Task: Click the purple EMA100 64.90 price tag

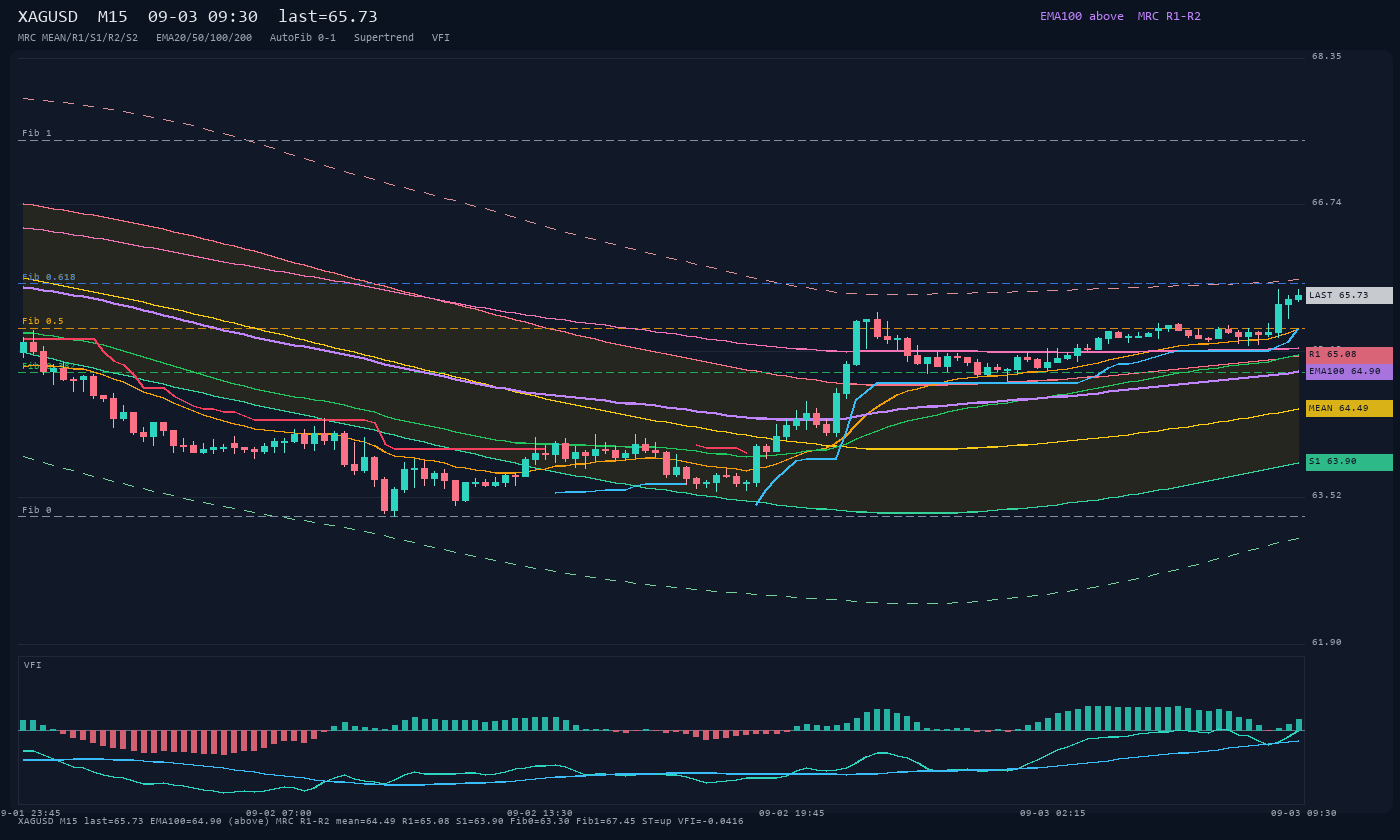Action: (x=1349, y=371)
